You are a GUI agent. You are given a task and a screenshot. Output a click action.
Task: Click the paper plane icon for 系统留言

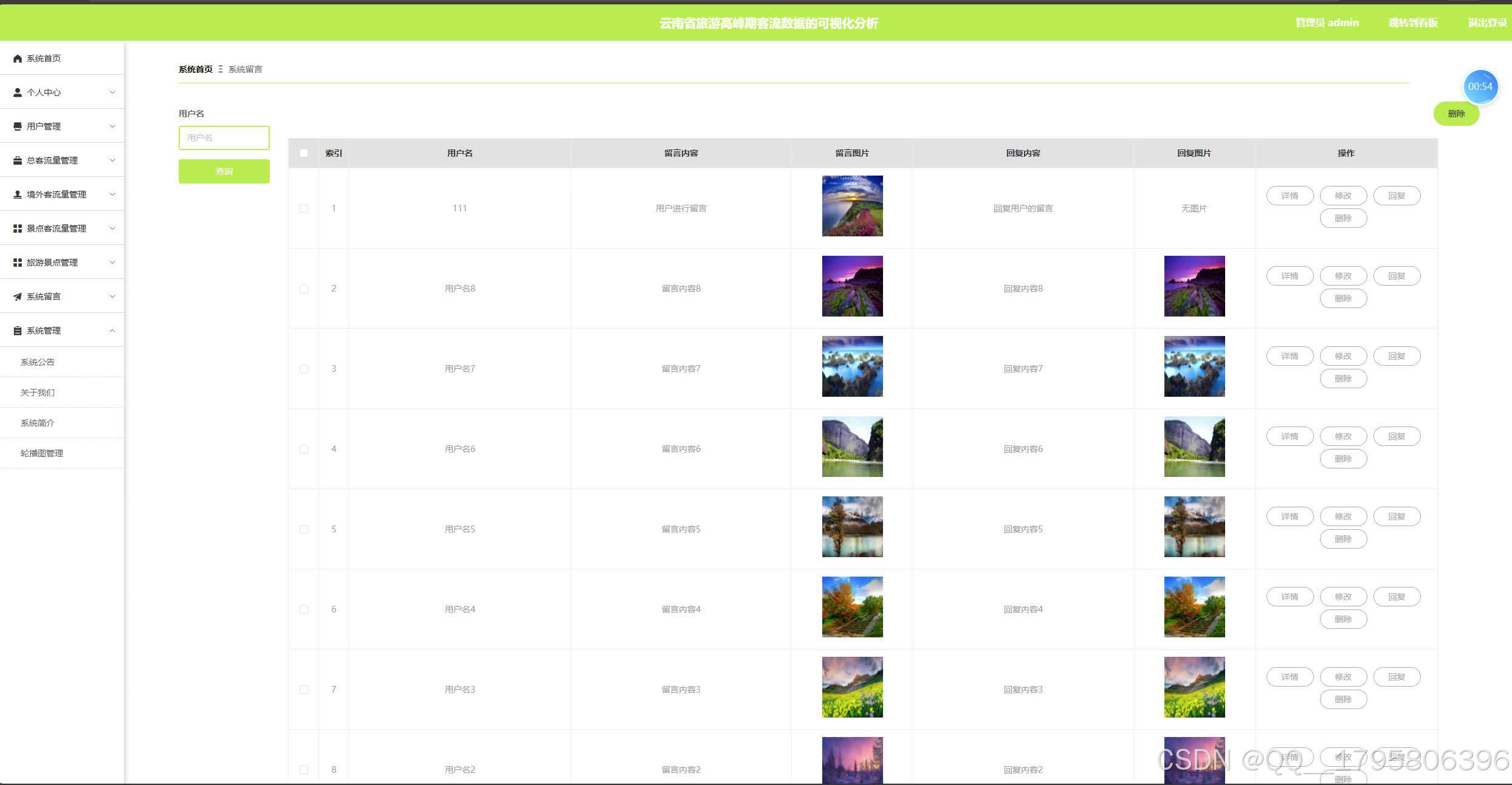click(x=18, y=297)
